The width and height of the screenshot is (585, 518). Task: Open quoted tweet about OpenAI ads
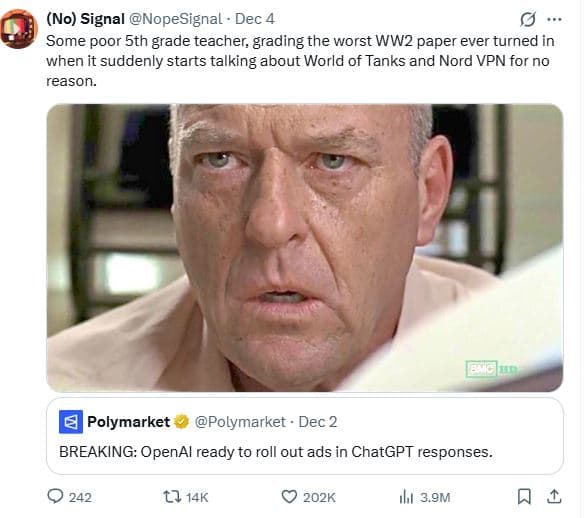coord(305,436)
